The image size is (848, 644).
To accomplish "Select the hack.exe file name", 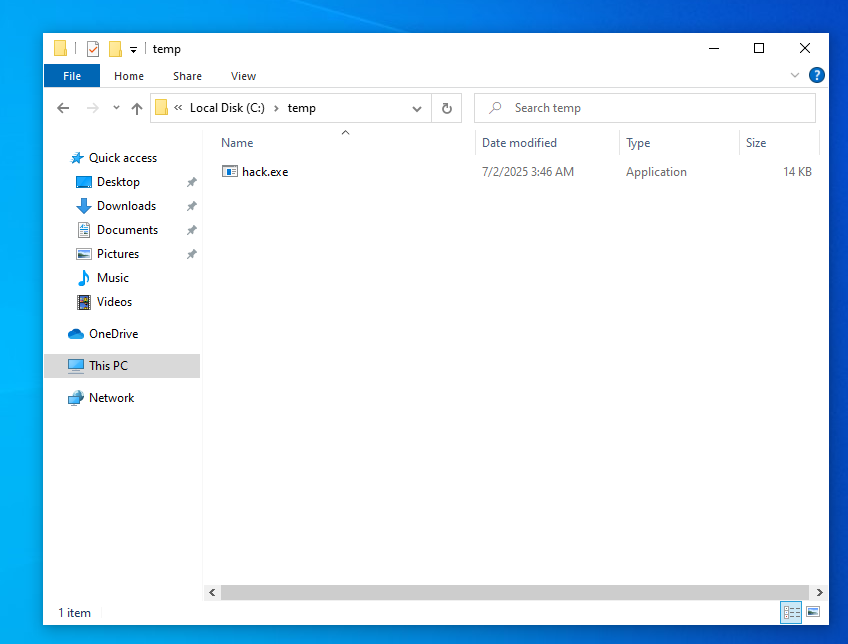I will (x=265, y=172).
